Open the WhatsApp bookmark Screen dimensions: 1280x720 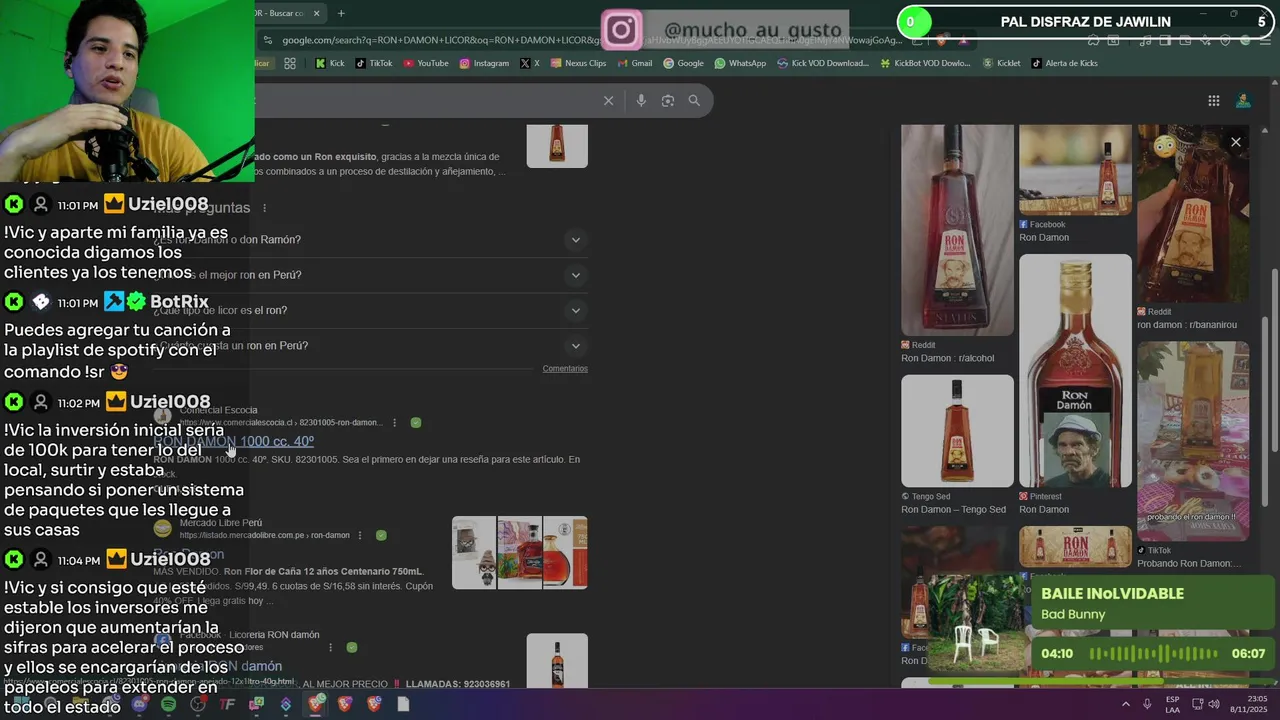click(740, 63)
